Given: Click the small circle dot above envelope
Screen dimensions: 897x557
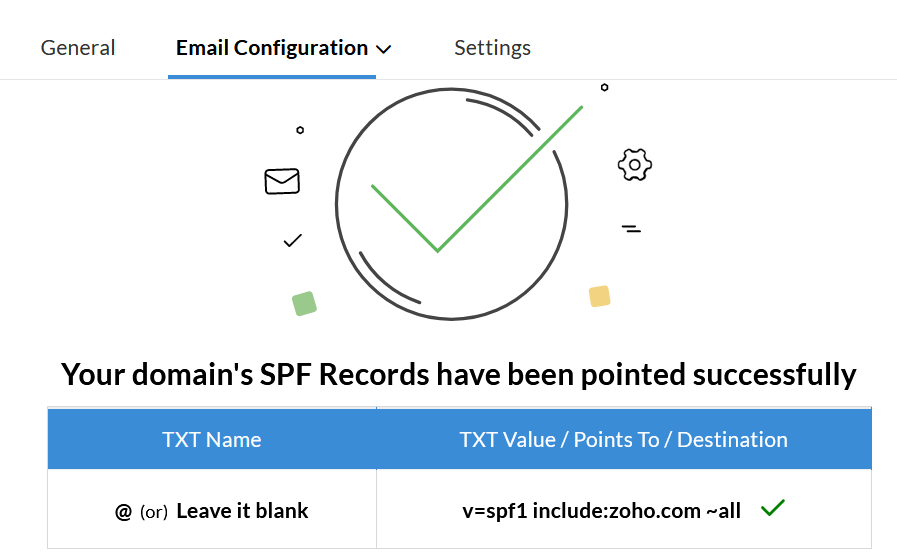Looking at the screenshot, I should [300, 130].
